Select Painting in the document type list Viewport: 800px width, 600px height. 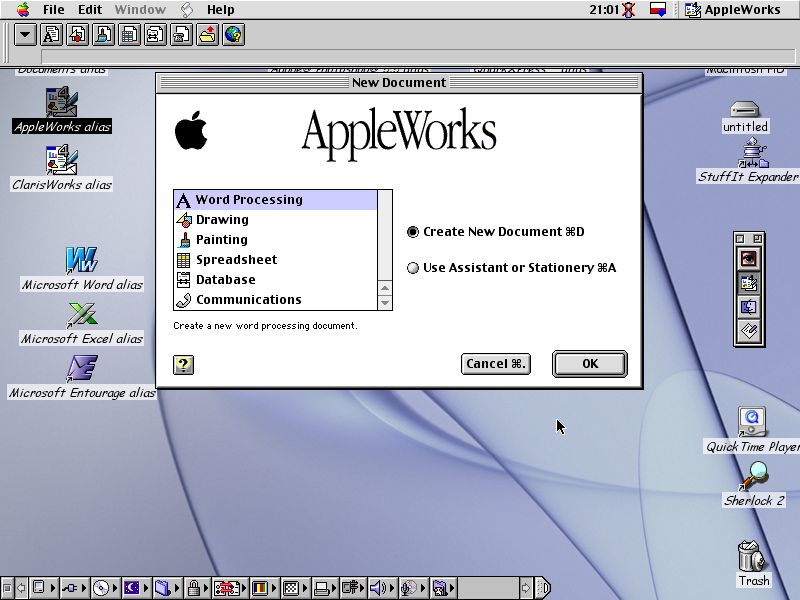pos(276,240)
